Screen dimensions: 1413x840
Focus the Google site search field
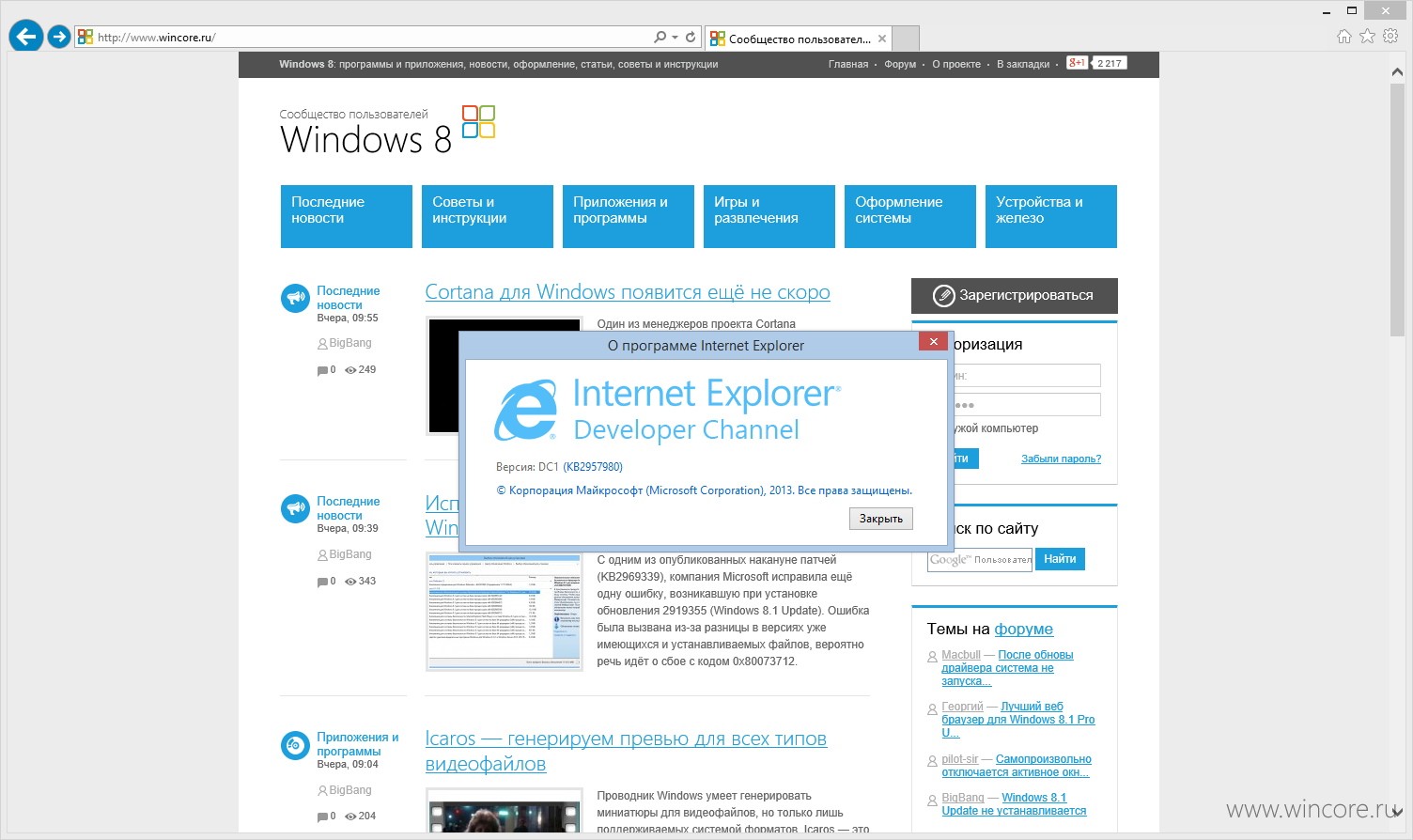click(979, 560)
